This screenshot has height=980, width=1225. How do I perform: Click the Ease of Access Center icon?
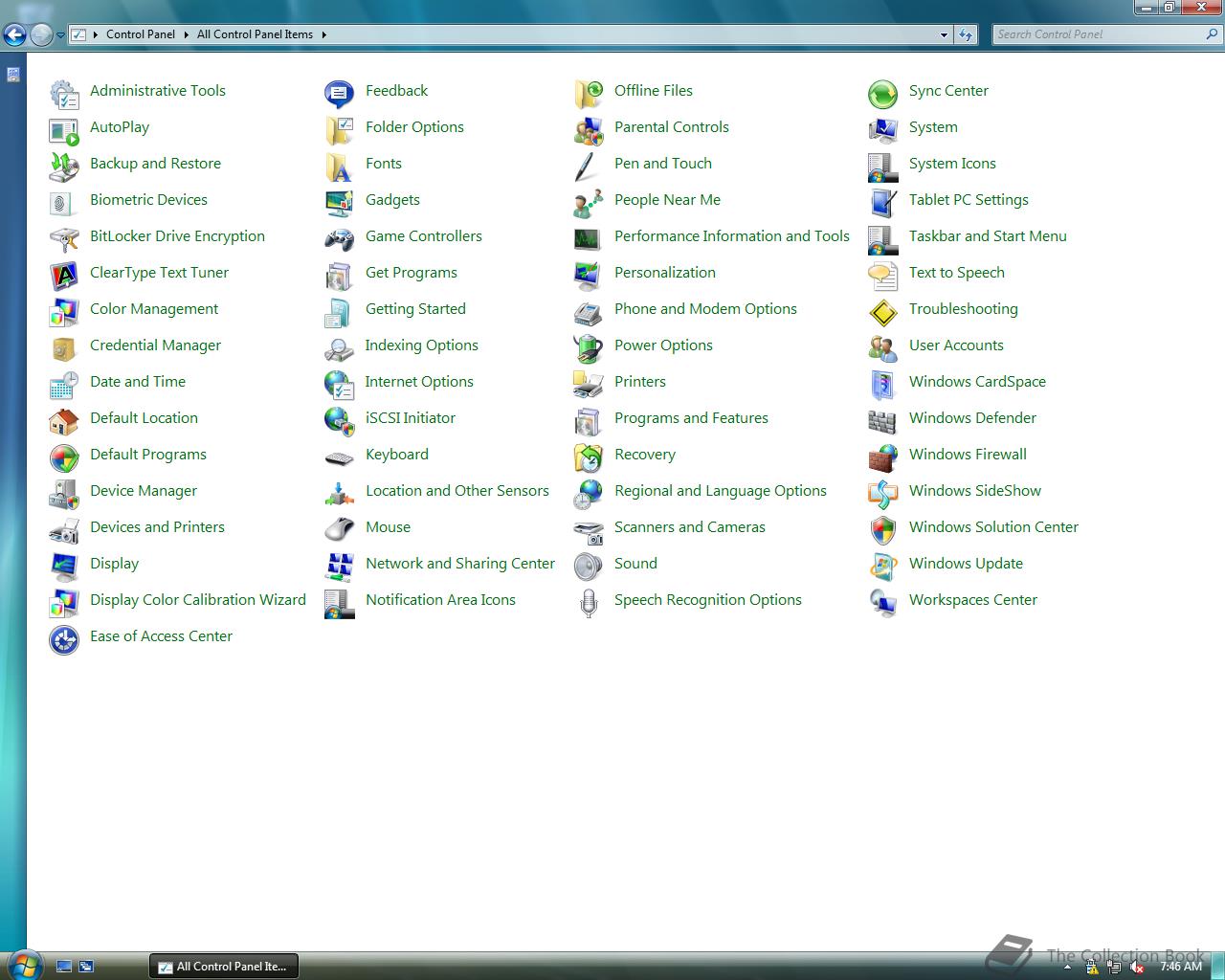pos(64,638)
